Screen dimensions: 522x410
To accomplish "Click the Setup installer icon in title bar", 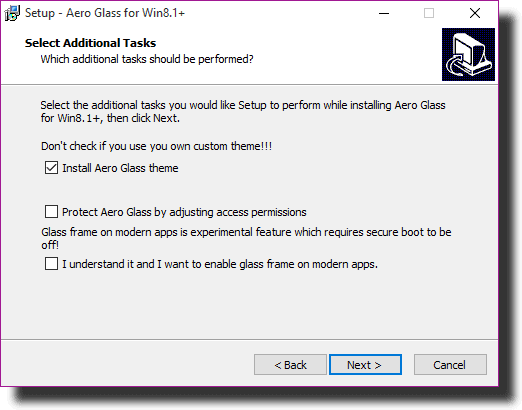I will coord(12,13).
